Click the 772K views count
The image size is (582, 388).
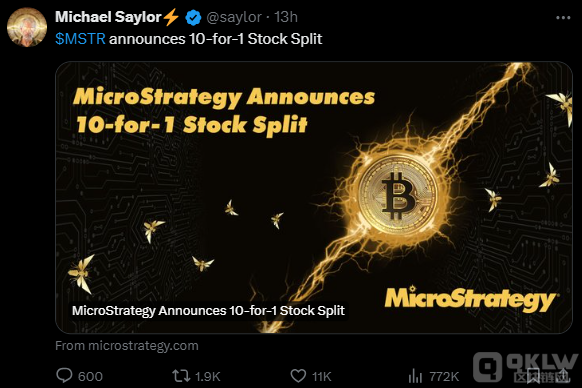444,376
